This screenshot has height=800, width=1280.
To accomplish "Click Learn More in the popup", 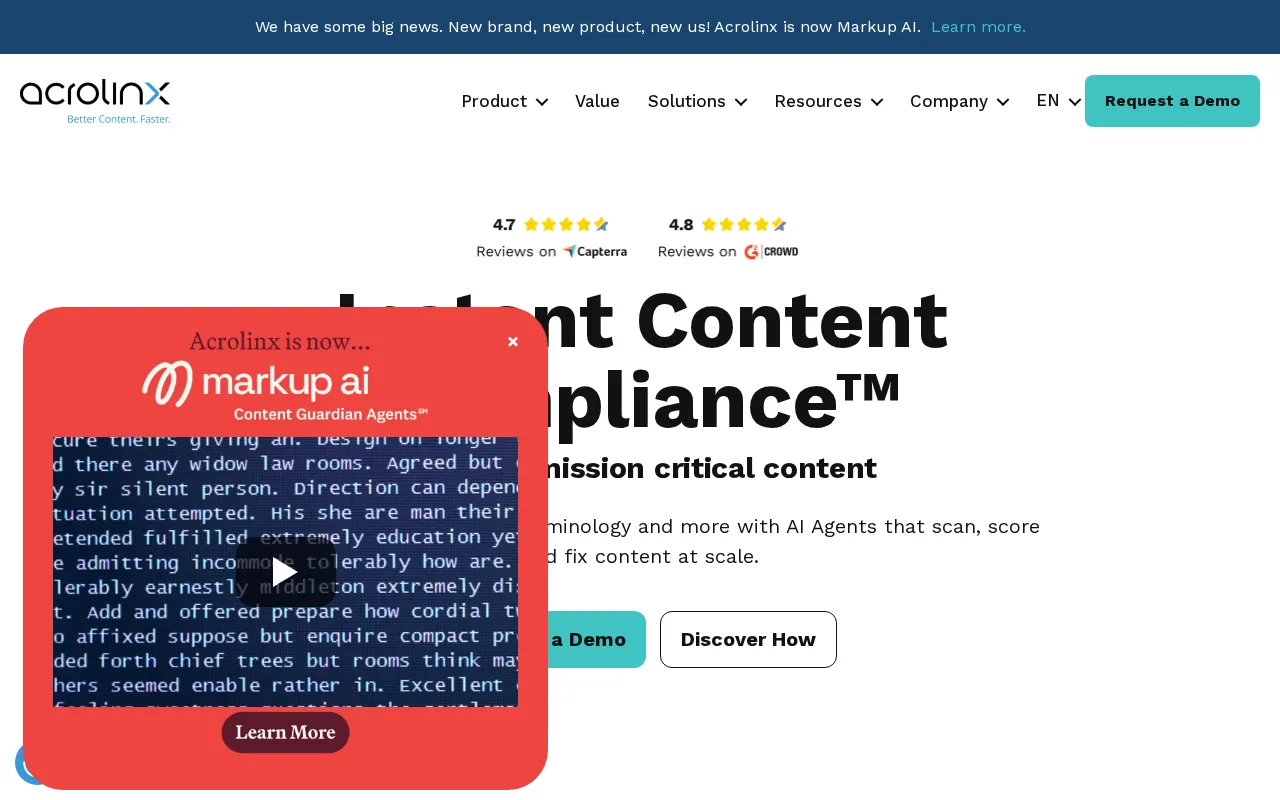I will pyautogui.click(x=285, y=732).
